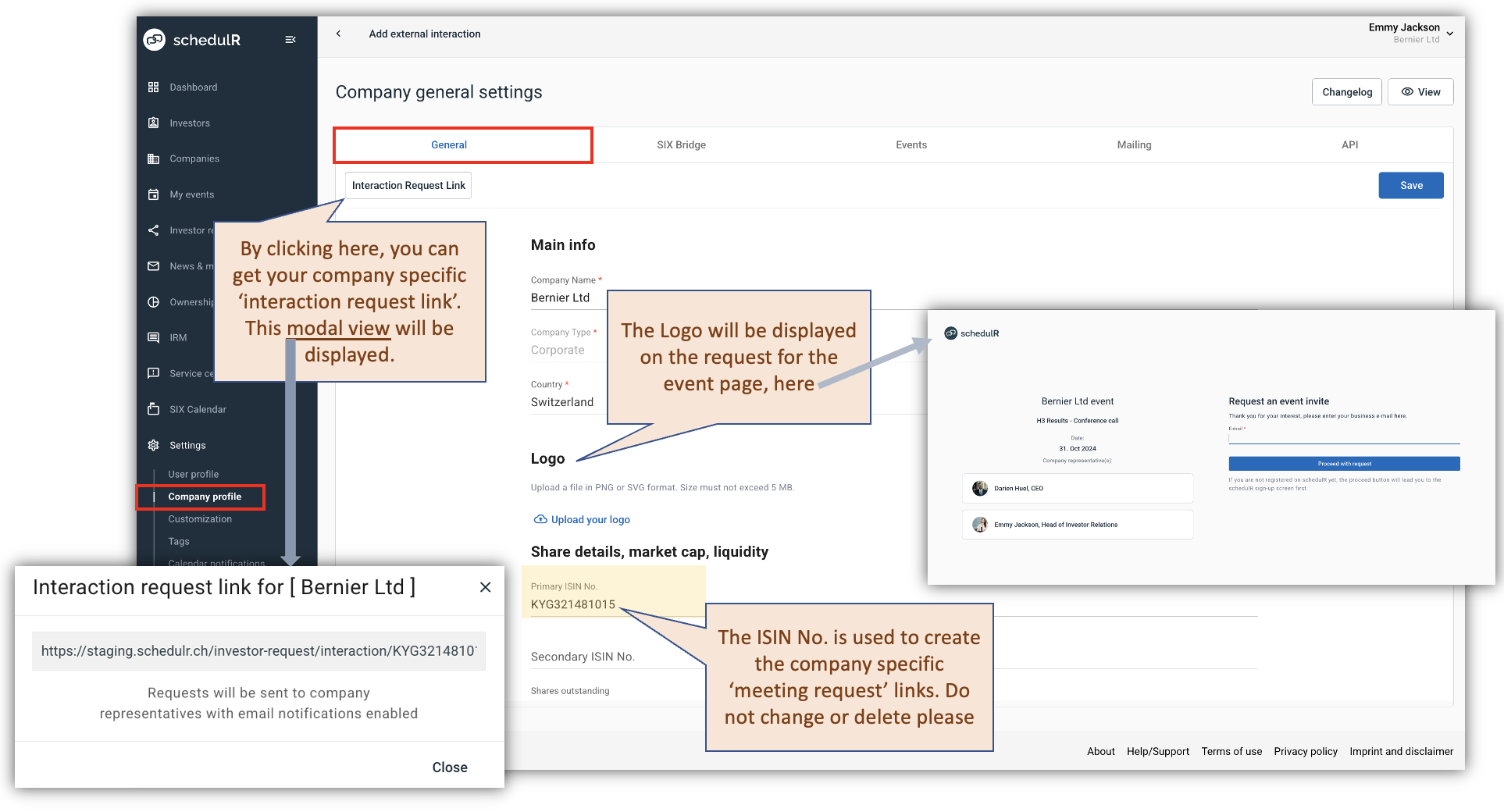
Task: Expand the Emmy Jackson account dropdown
Action: (x=1450, y=34)
